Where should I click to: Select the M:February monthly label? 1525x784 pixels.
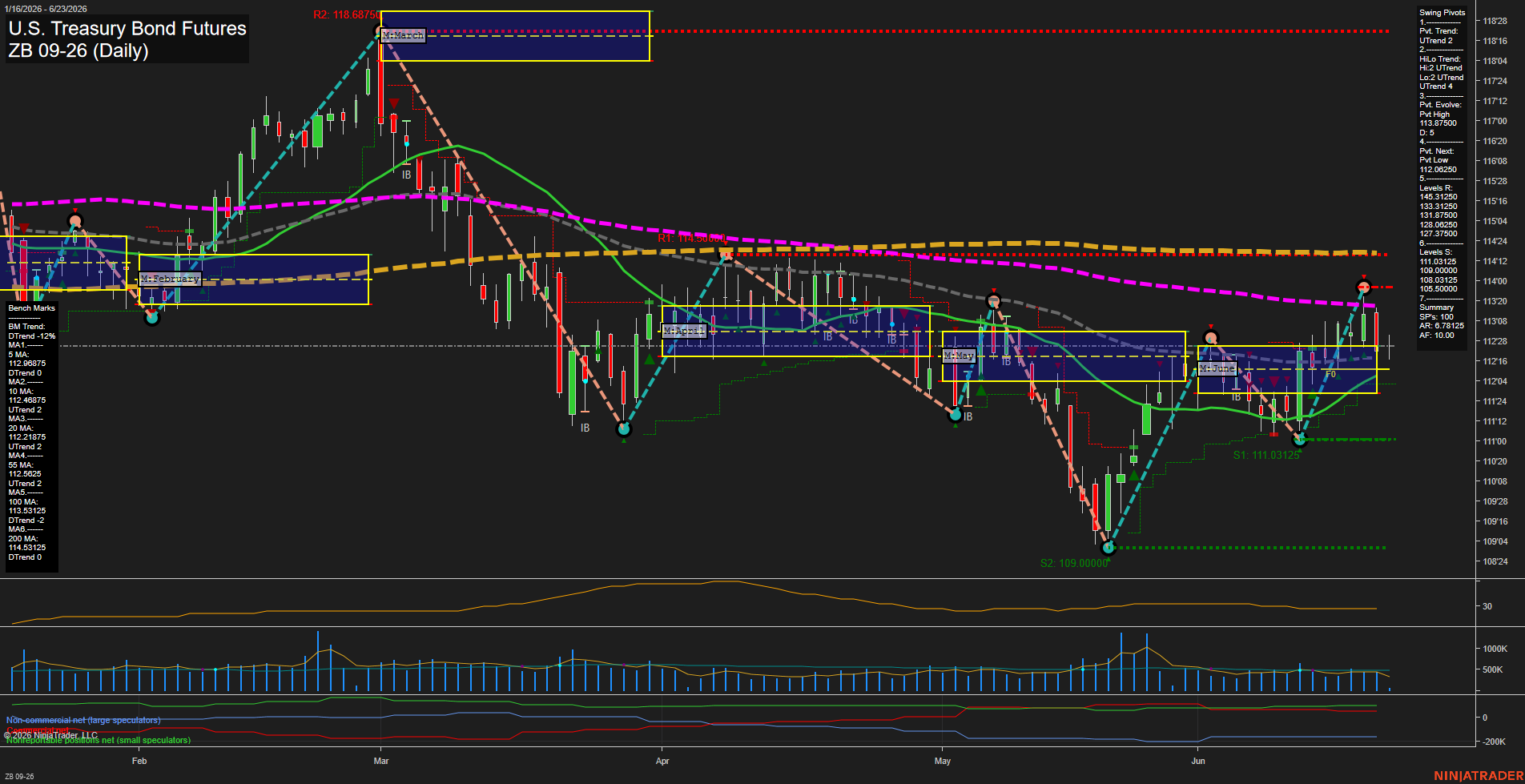[170, 279]
